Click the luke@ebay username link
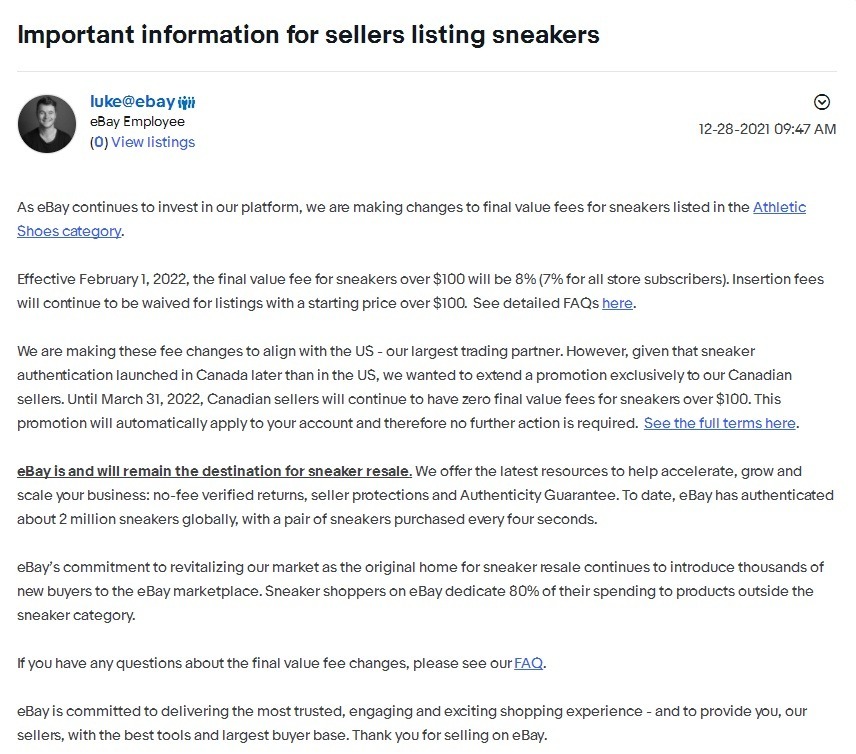Viewport: 856px width, 754px height. [132, 101]
